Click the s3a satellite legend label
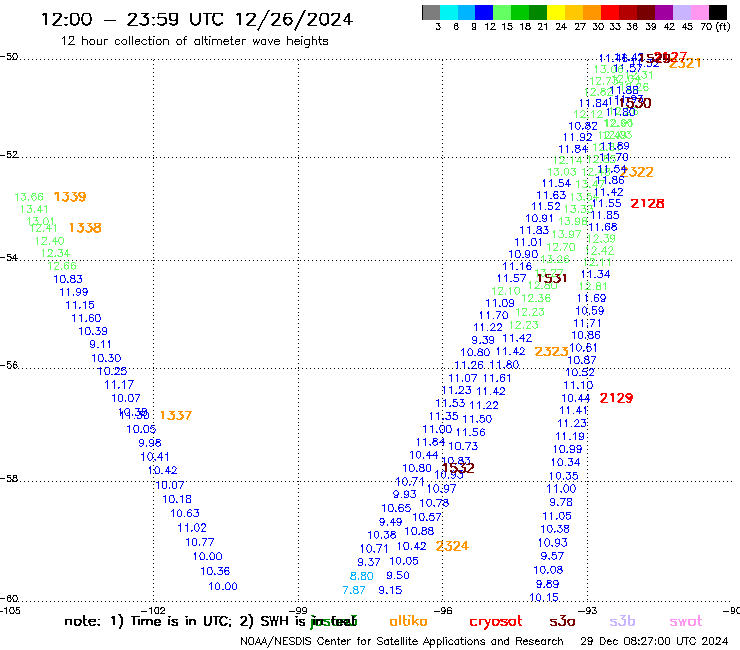Viewport: 740px width, 650px height. click(563, 621)
